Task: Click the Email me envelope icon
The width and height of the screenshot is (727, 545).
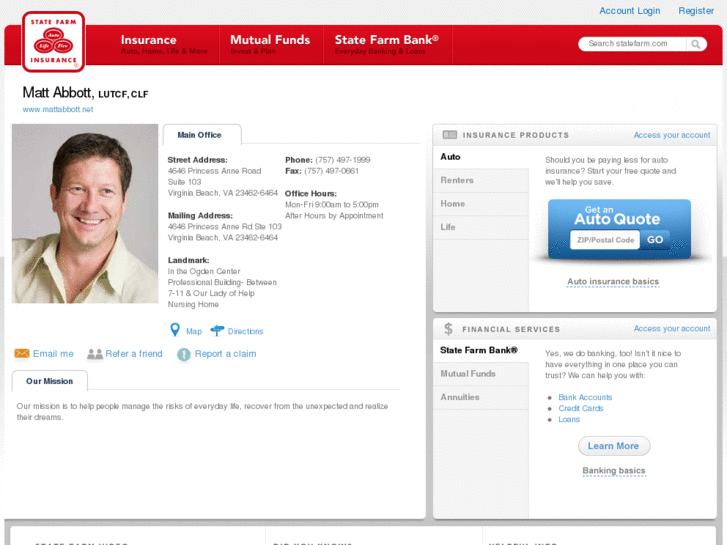Action: (x=22, y=354)
